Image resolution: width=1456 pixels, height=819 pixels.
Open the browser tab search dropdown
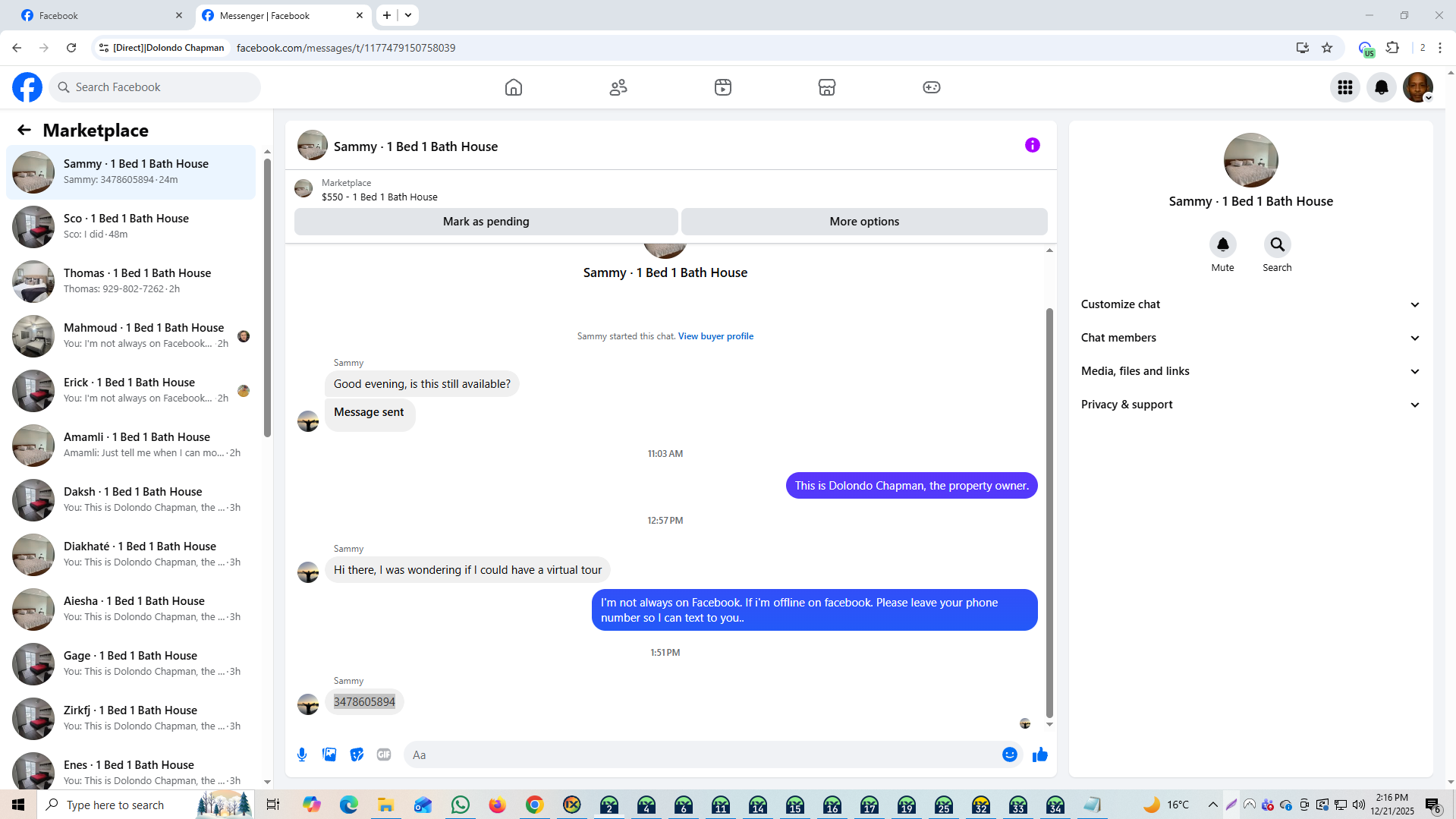click(408, 15)
